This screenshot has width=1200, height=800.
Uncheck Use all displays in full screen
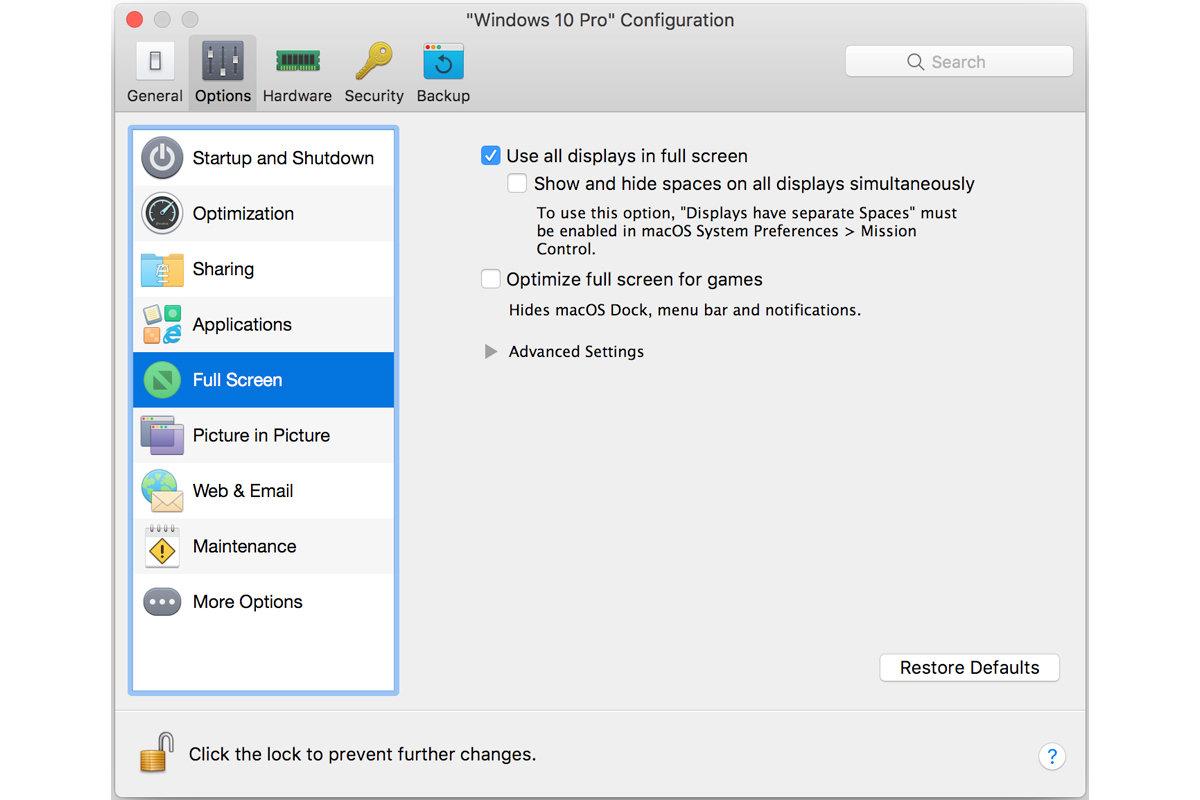click(x=490, y=155)
